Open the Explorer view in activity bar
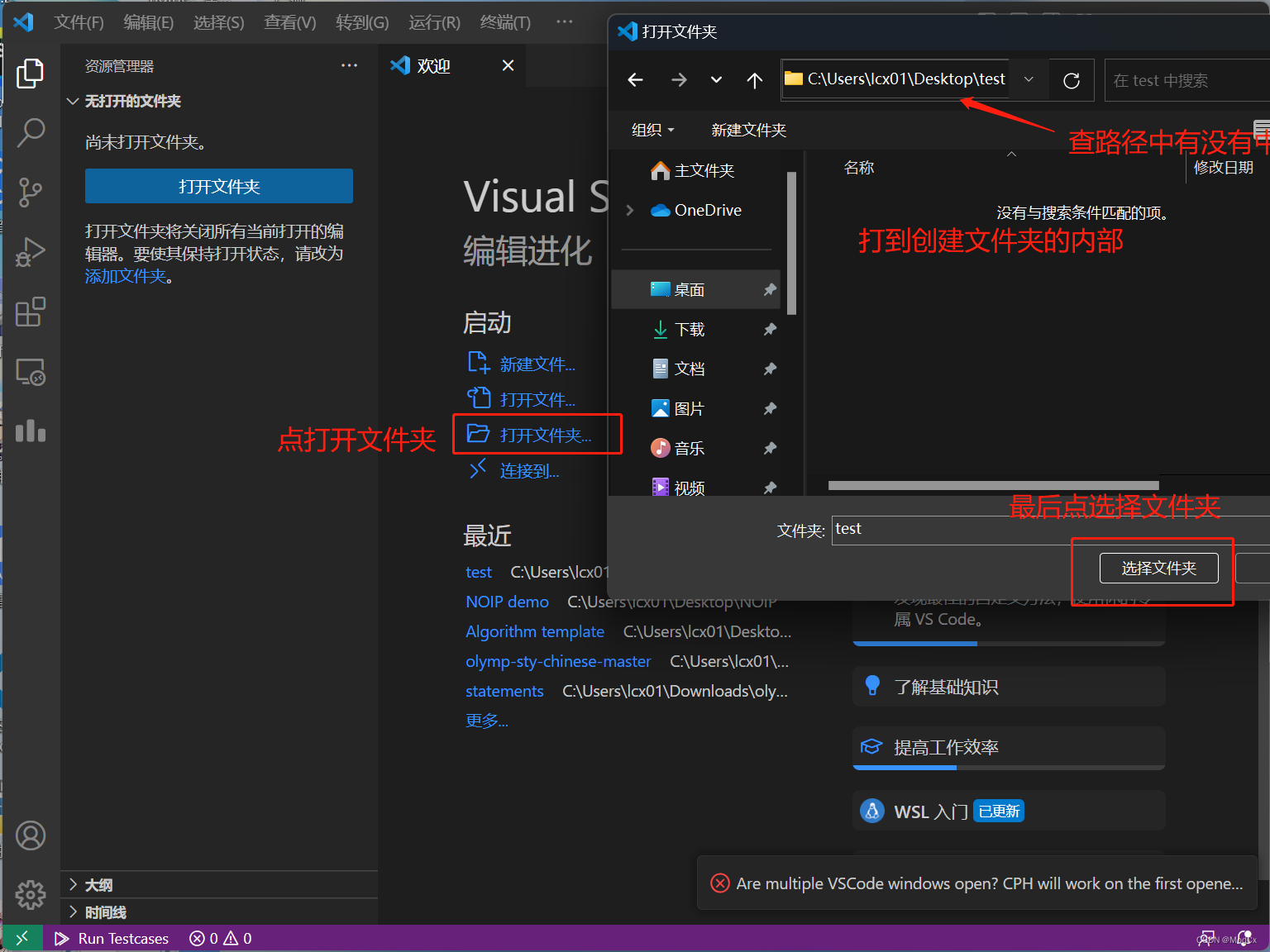 point(31,74)
